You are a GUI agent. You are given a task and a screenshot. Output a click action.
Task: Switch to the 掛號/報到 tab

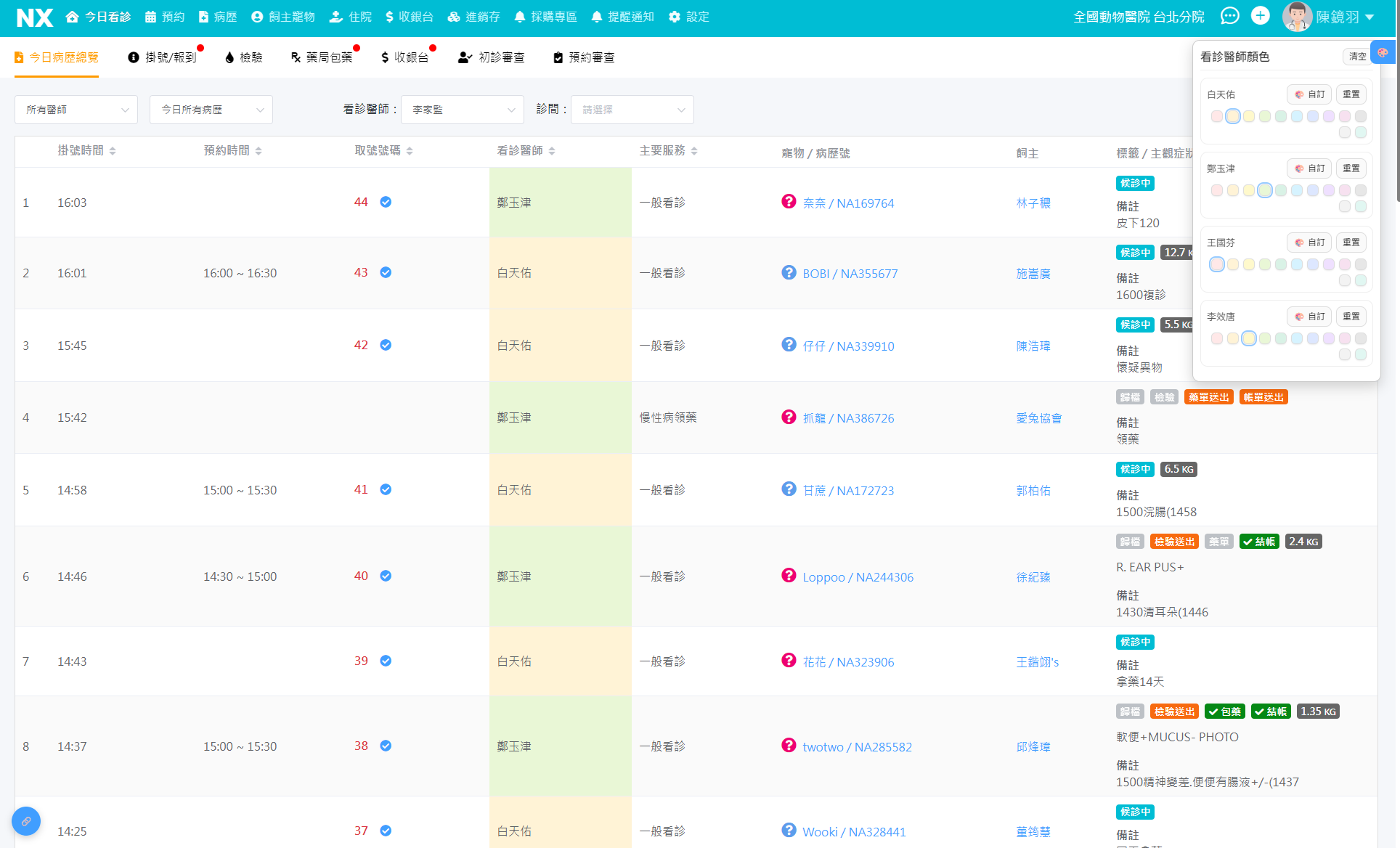[x=163, y=57]
